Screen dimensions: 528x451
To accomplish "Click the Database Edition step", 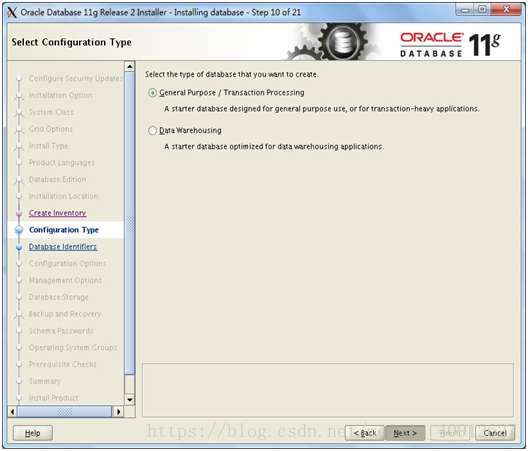I will [58, 180].
